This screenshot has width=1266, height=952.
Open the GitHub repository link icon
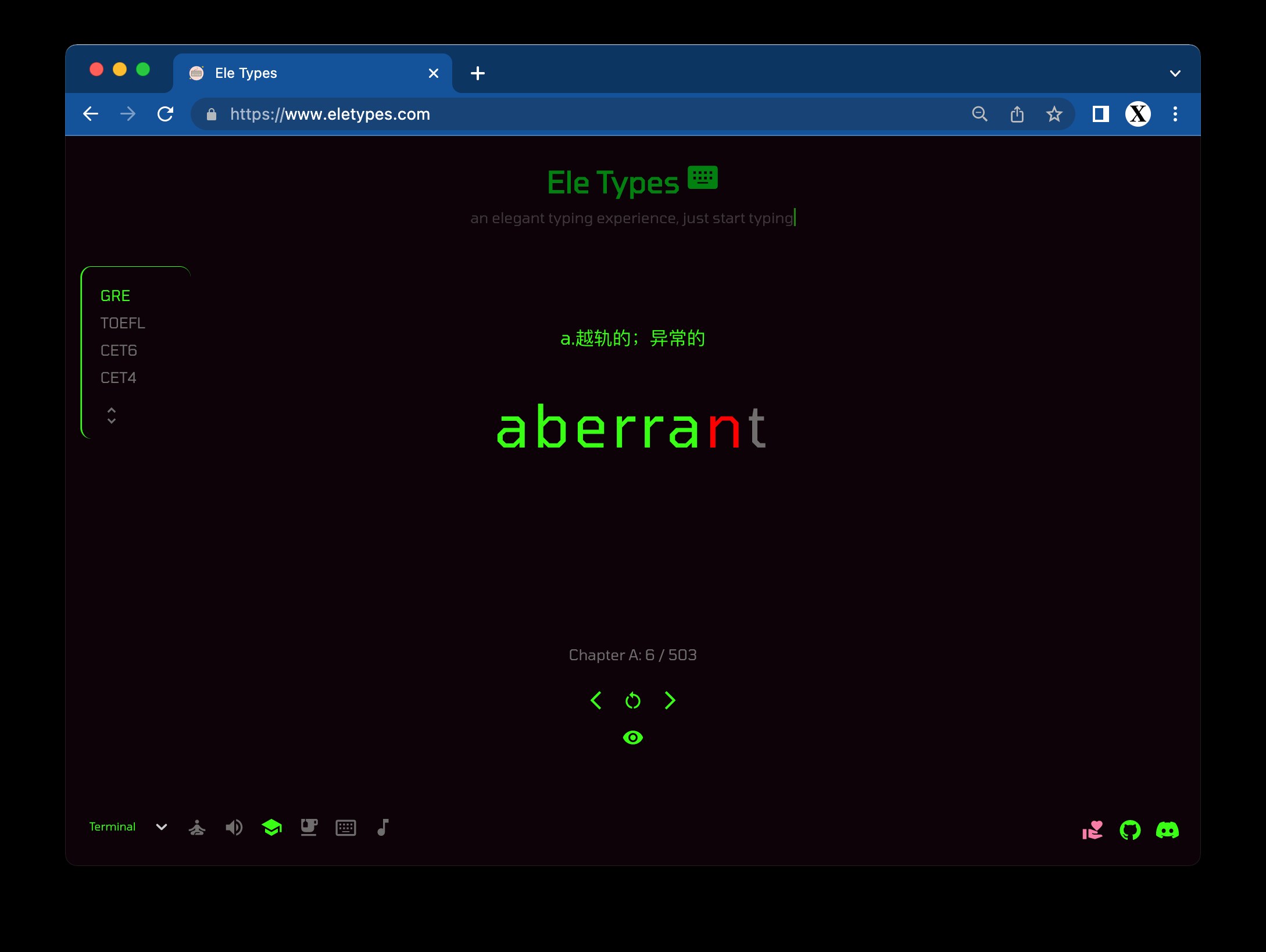click(x=1130, y=830)
